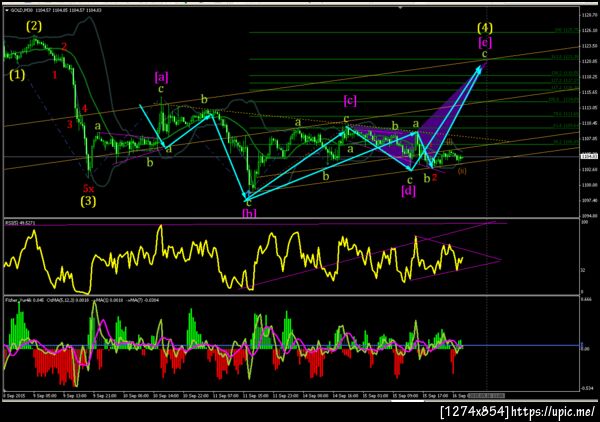Click the Fisher_Yur4ik indicator label
This screenshot has height=422, width=600.
coord(21,300)
